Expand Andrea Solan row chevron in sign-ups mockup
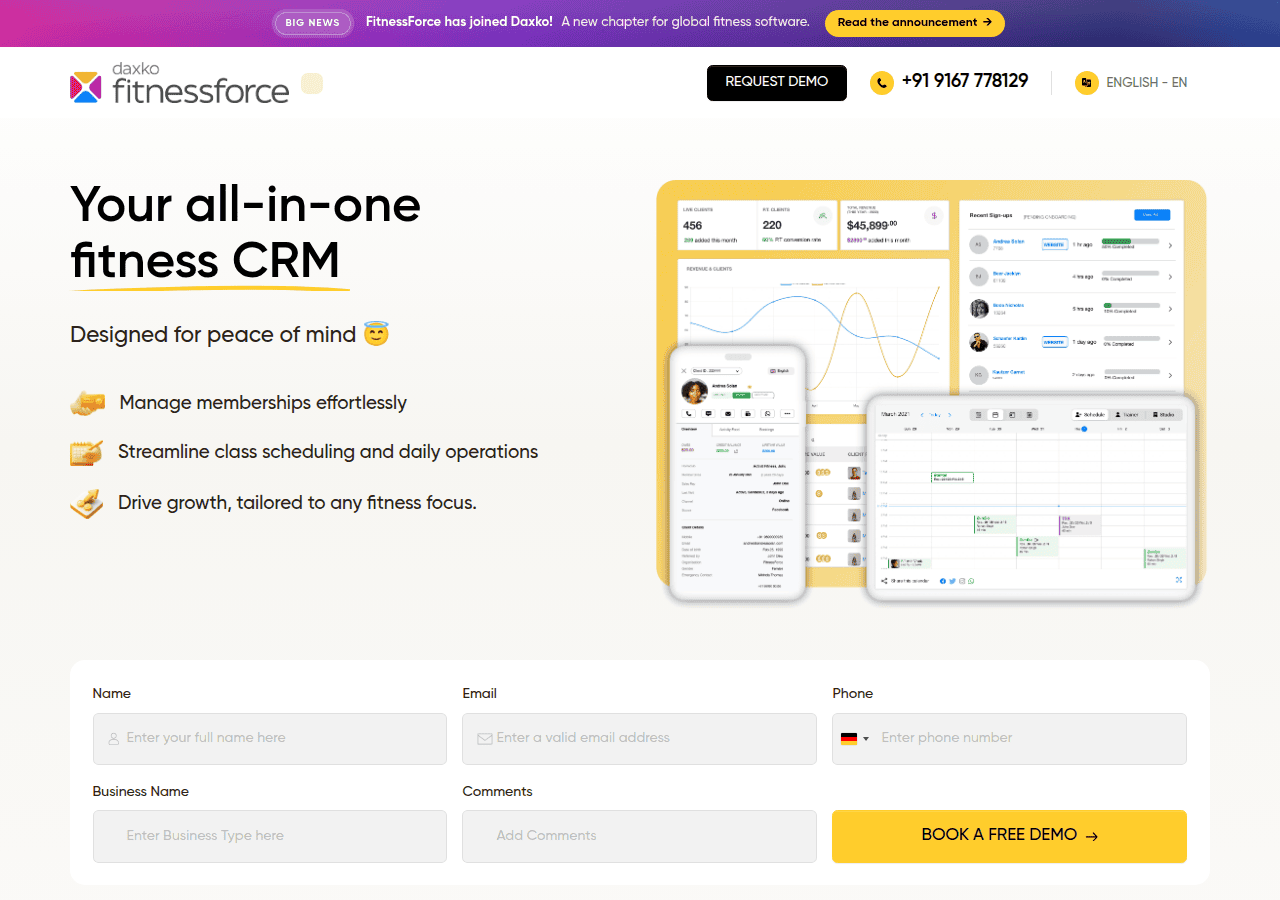The image size is (1280, 900). [1170, 245]
